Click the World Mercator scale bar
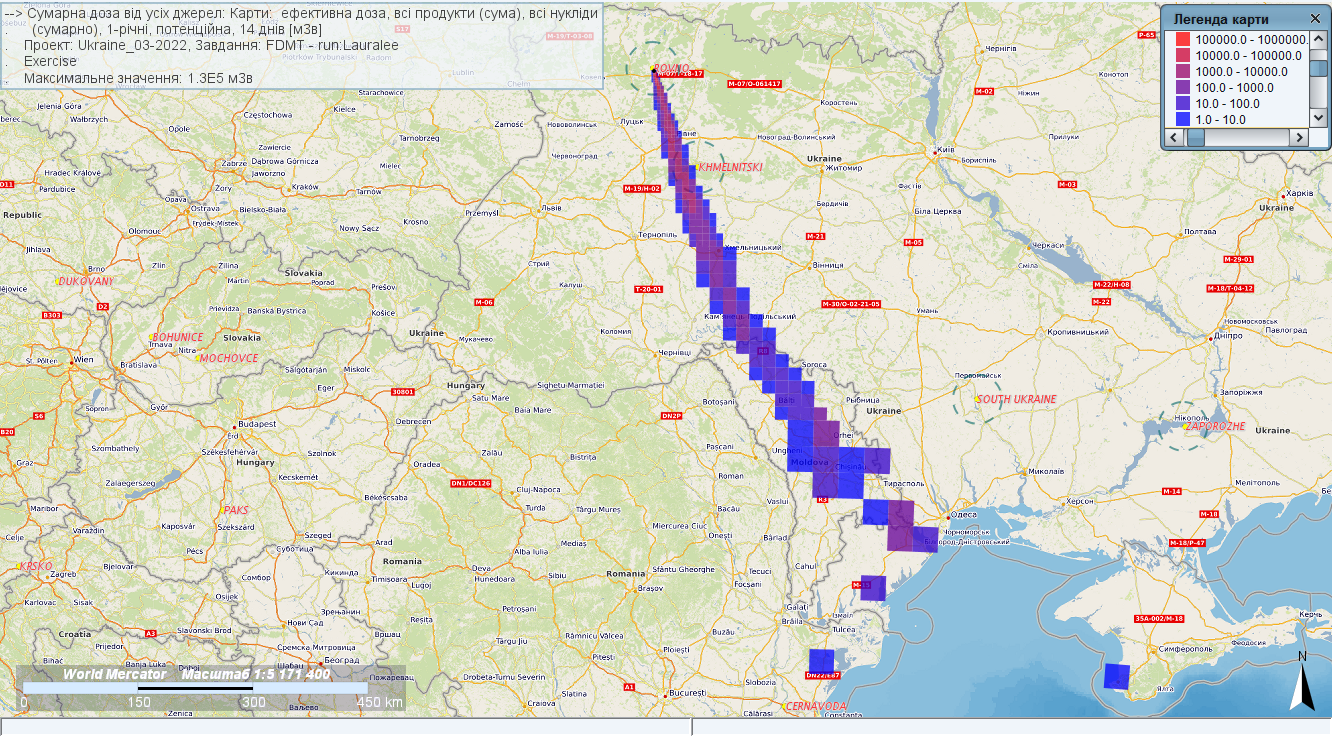Screen dimensions: 1332x736 tap(195, 688)
